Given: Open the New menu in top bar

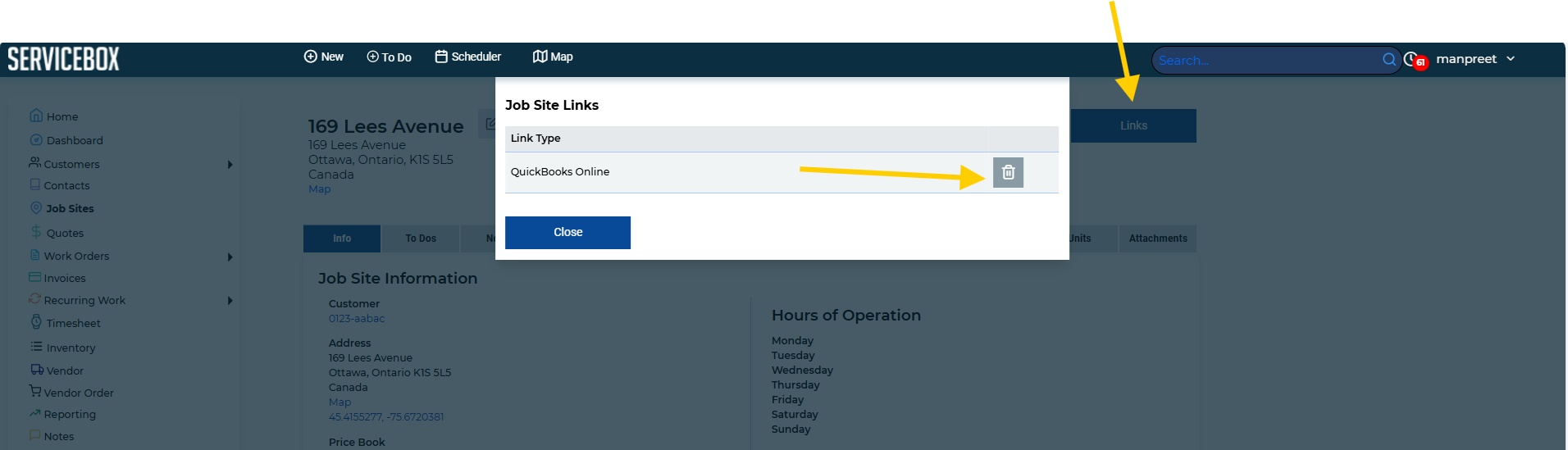Looking at the screenshot, I should point(324,57).
